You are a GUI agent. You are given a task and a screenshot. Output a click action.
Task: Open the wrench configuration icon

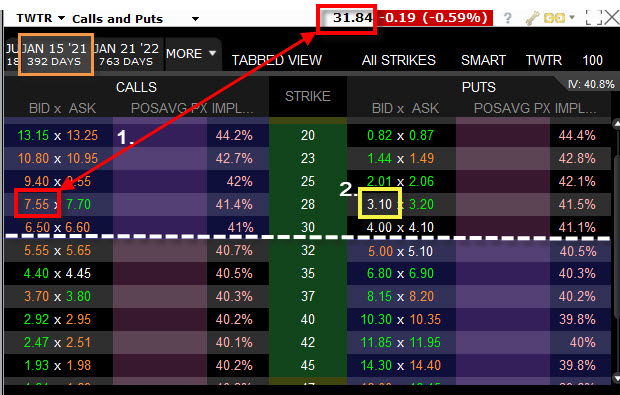click(532, 18)
